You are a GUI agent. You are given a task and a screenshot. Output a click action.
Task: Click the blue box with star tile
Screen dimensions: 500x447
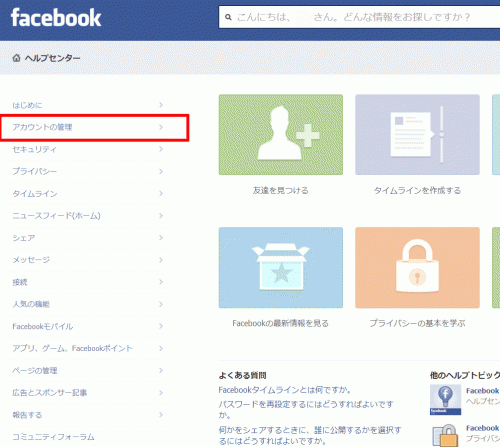click(281, 268)
